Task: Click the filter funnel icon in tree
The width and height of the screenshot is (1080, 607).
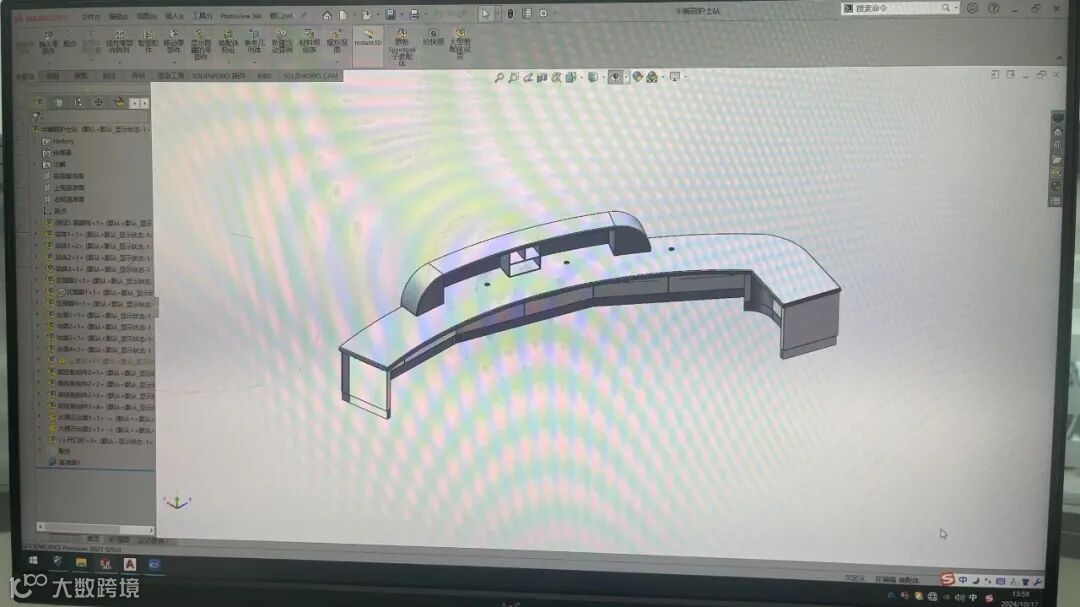Action: pos(36,116)
